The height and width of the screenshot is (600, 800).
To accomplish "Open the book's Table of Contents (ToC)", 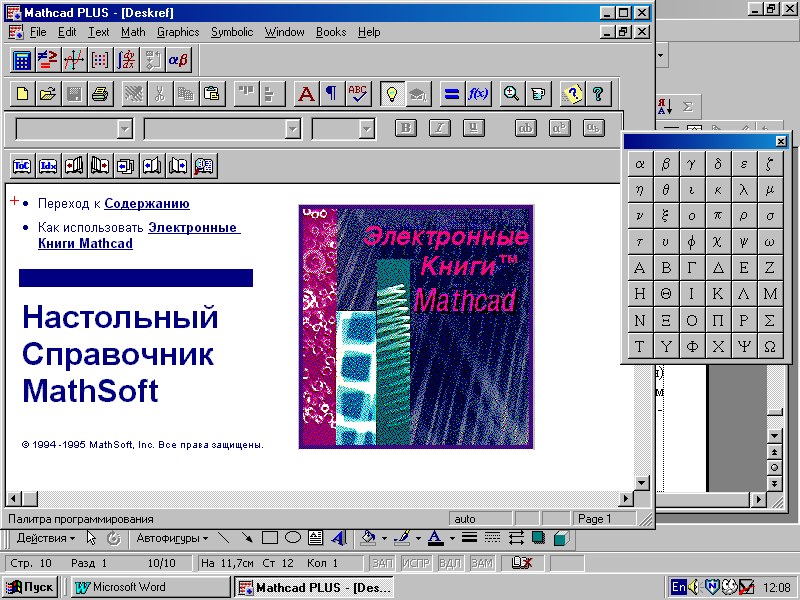I will pyautogui.click(x=22, y=166).
